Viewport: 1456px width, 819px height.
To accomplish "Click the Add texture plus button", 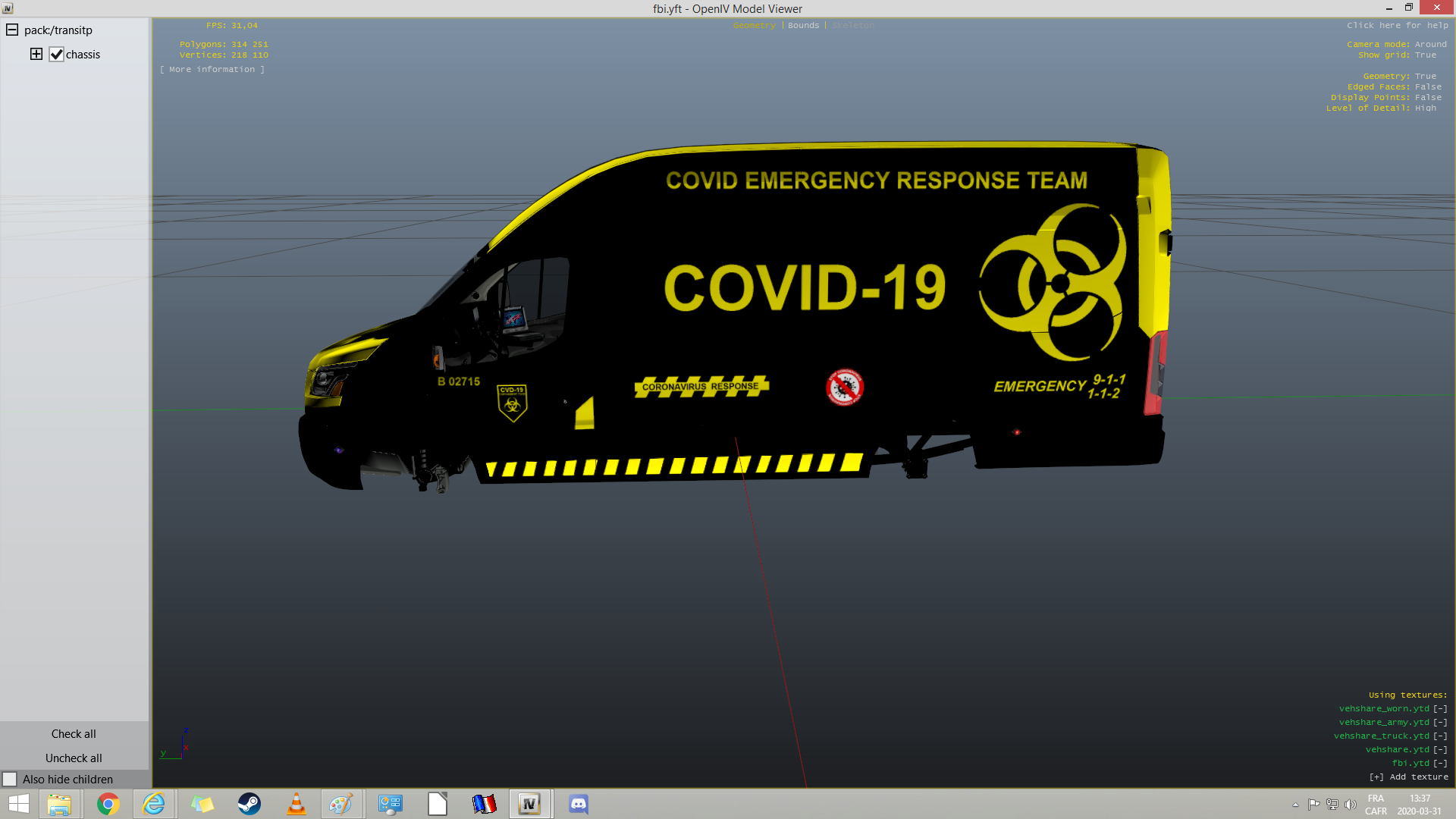I will pos(1376,777).
